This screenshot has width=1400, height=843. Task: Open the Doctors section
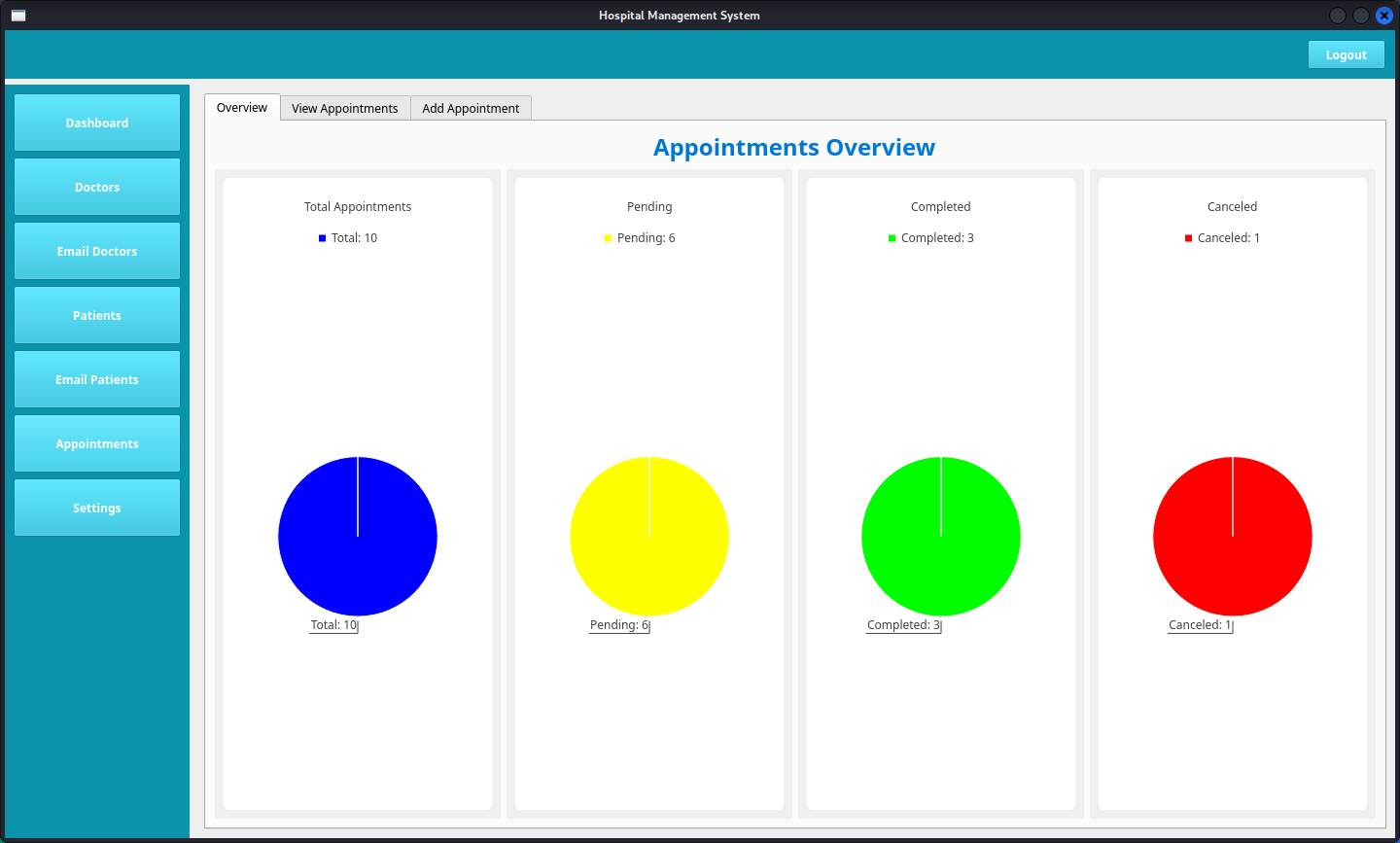(x=96, y=187)
